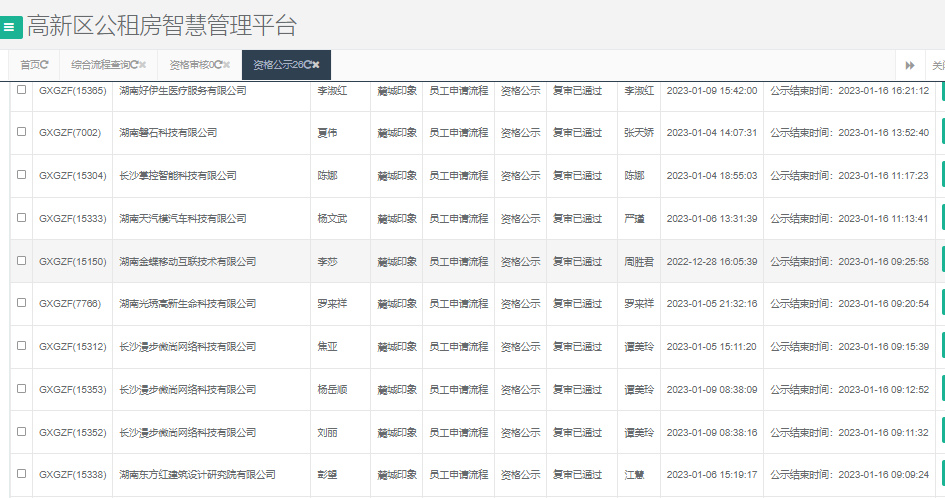This screenshot has width=945, height=498.
Task: Click handler name 江慧
Action: [x=634, y=475]
